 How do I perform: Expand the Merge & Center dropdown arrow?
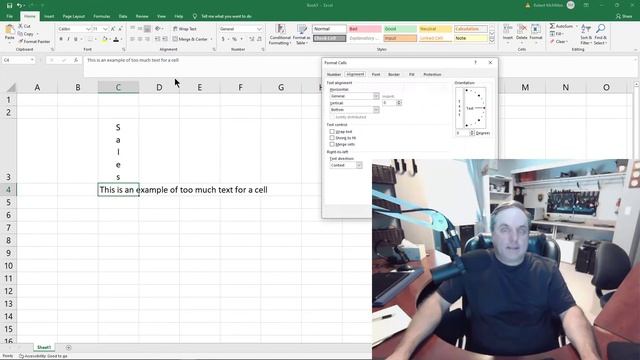click(x=211, y=39)
